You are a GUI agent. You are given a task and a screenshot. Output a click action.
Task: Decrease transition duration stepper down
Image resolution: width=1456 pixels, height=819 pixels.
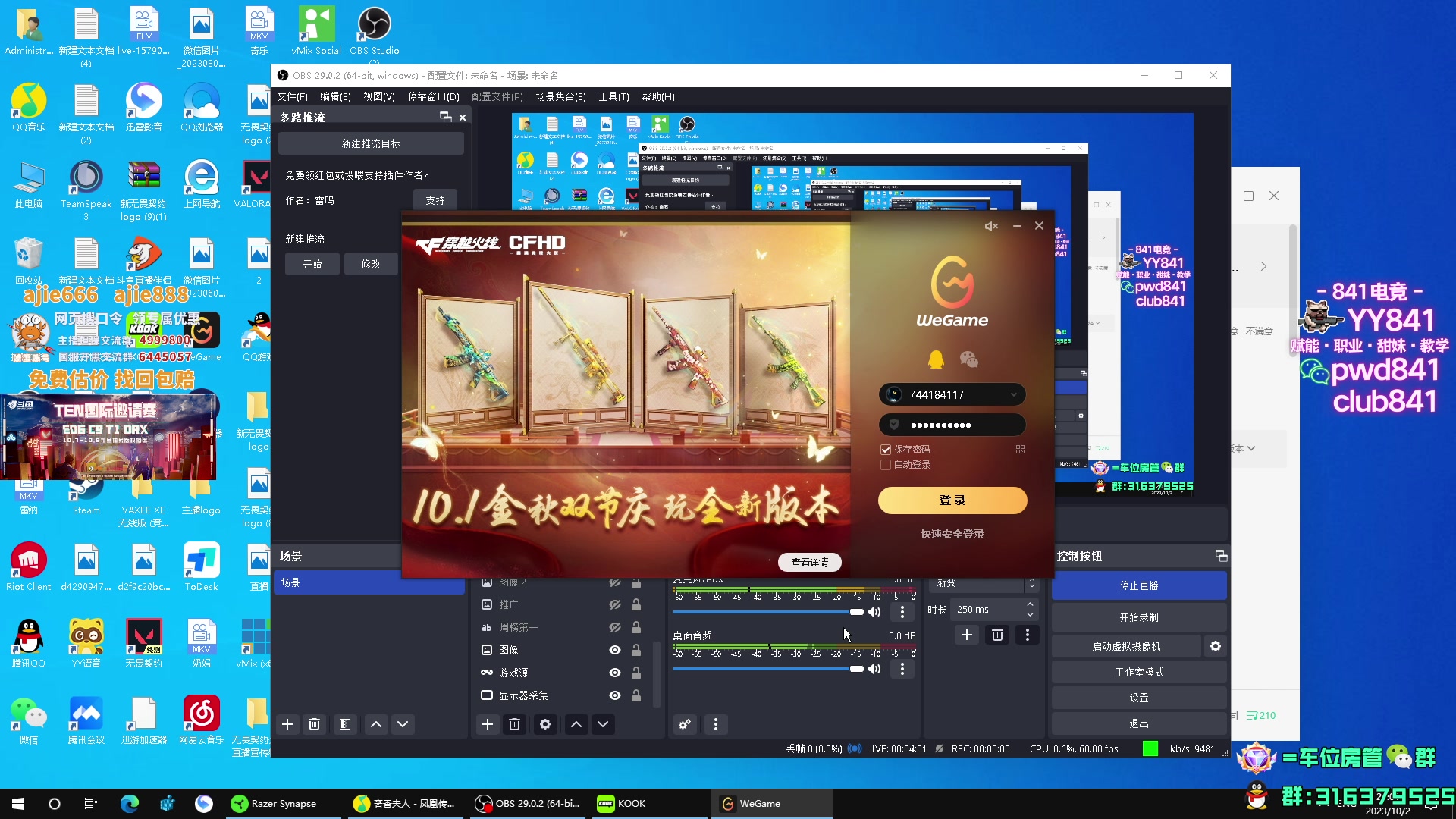[1030, 614]
